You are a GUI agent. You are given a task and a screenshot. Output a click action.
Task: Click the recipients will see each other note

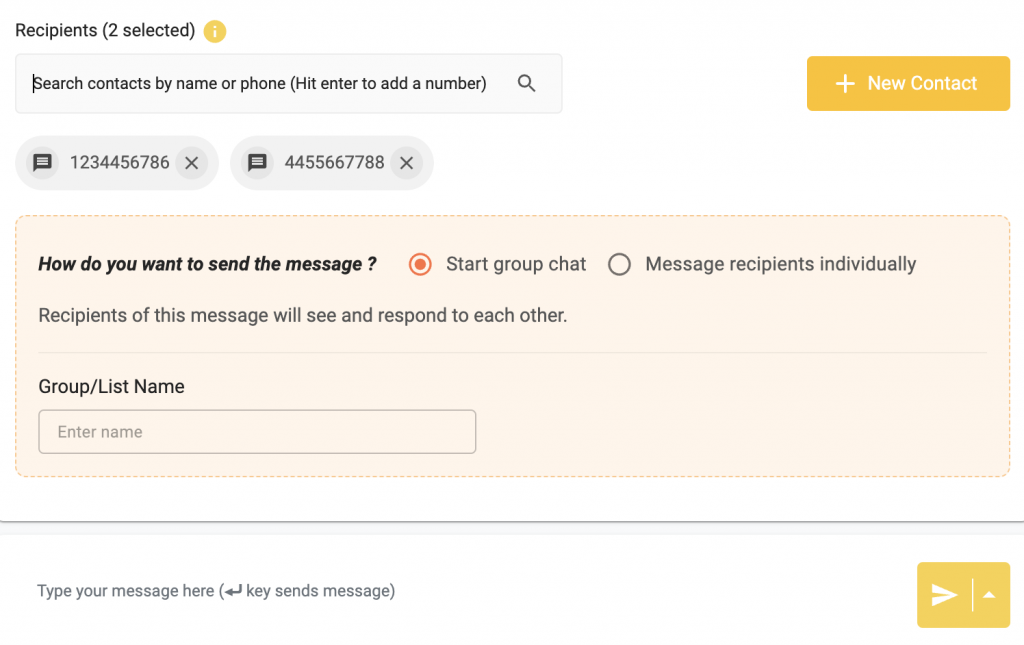(x=303, y=315)
